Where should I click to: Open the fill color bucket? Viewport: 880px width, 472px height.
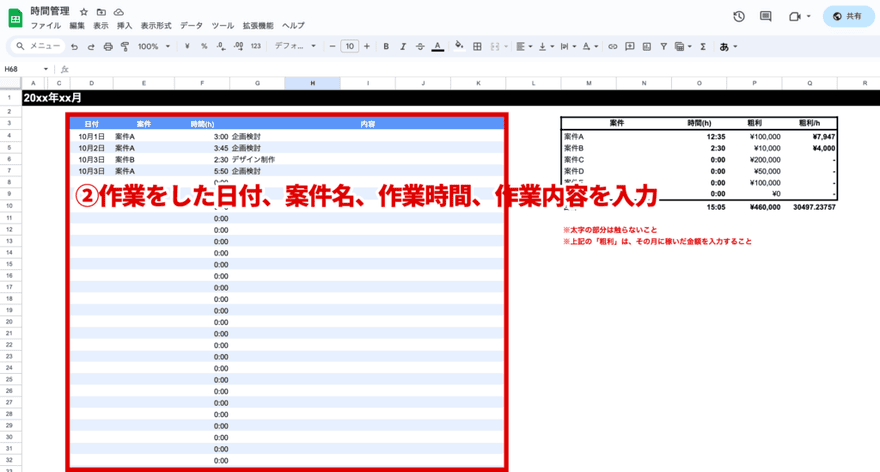click(459, 47)
